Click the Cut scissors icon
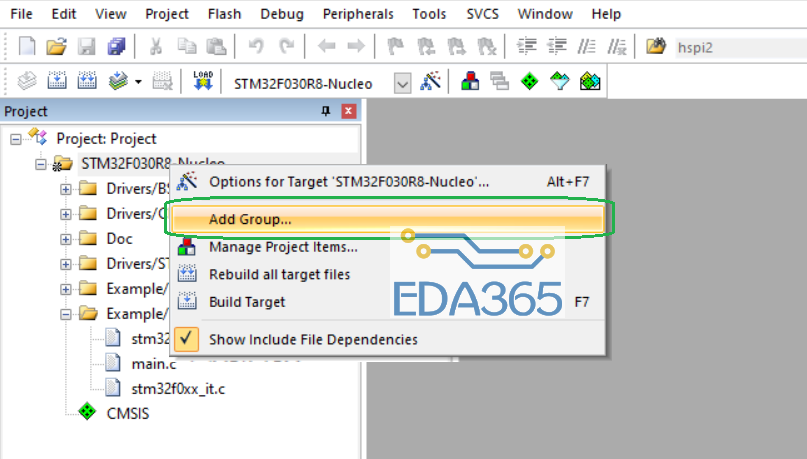This screenshot has width=807, height=459. [x=155, y=47]
